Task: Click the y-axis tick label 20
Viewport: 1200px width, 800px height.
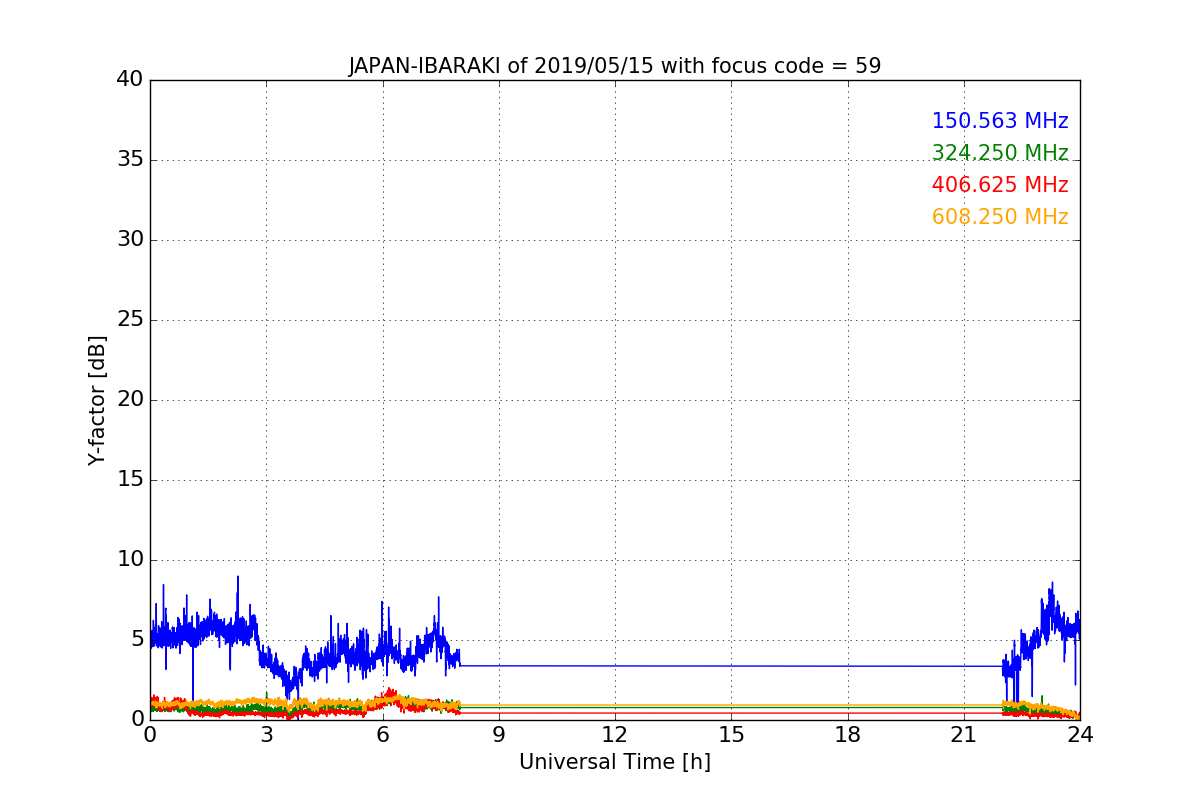Action: point(130,400)
